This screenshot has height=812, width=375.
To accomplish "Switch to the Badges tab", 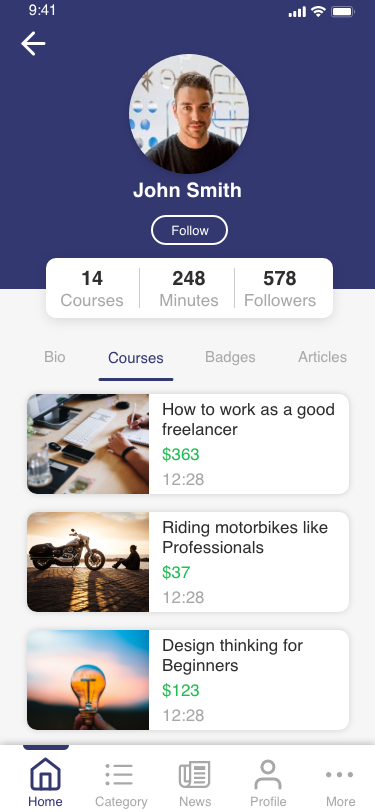I will coord(230,357).
